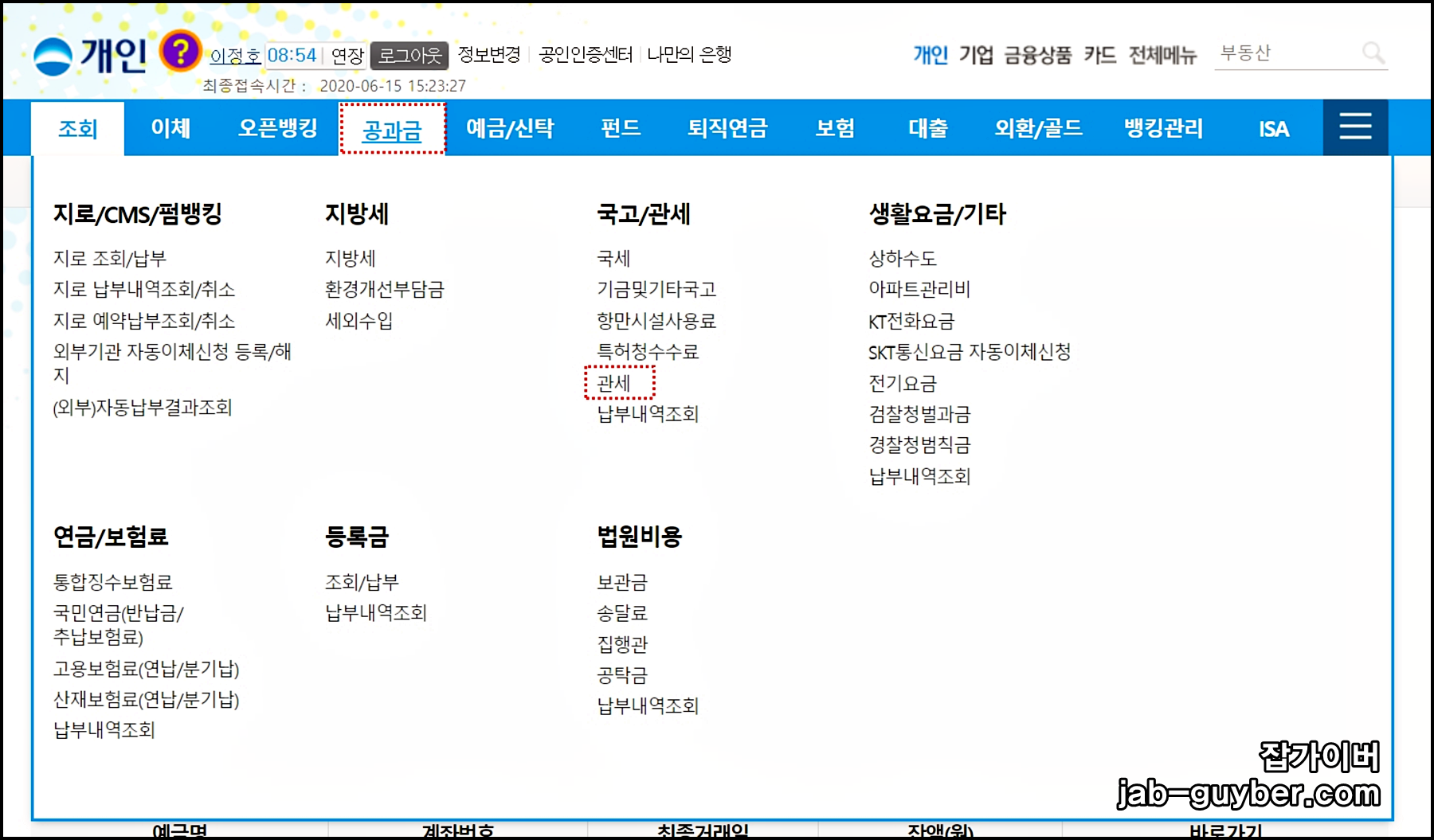Open 산재보험료(연납/분기납)
Viewport: 1434px width, 840px height.
click(x=147, y=700)
